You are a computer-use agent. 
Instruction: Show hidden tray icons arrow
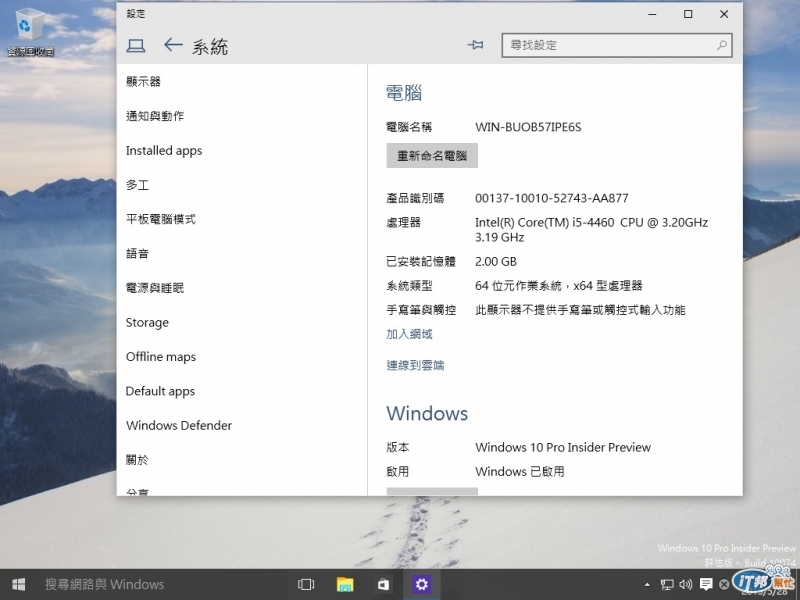[647, 585]
